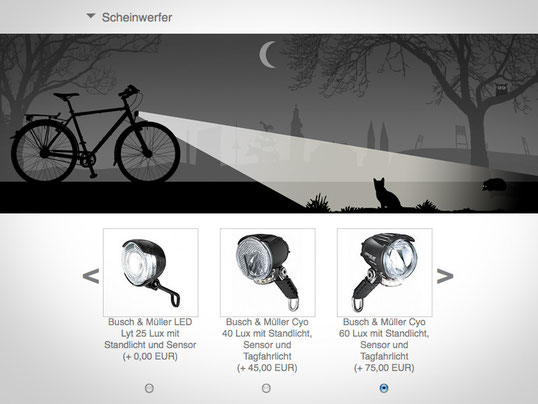The image size is (538, 404).
Task: Select the LED Lyt 25 Lux radio button
Action: 149,388
